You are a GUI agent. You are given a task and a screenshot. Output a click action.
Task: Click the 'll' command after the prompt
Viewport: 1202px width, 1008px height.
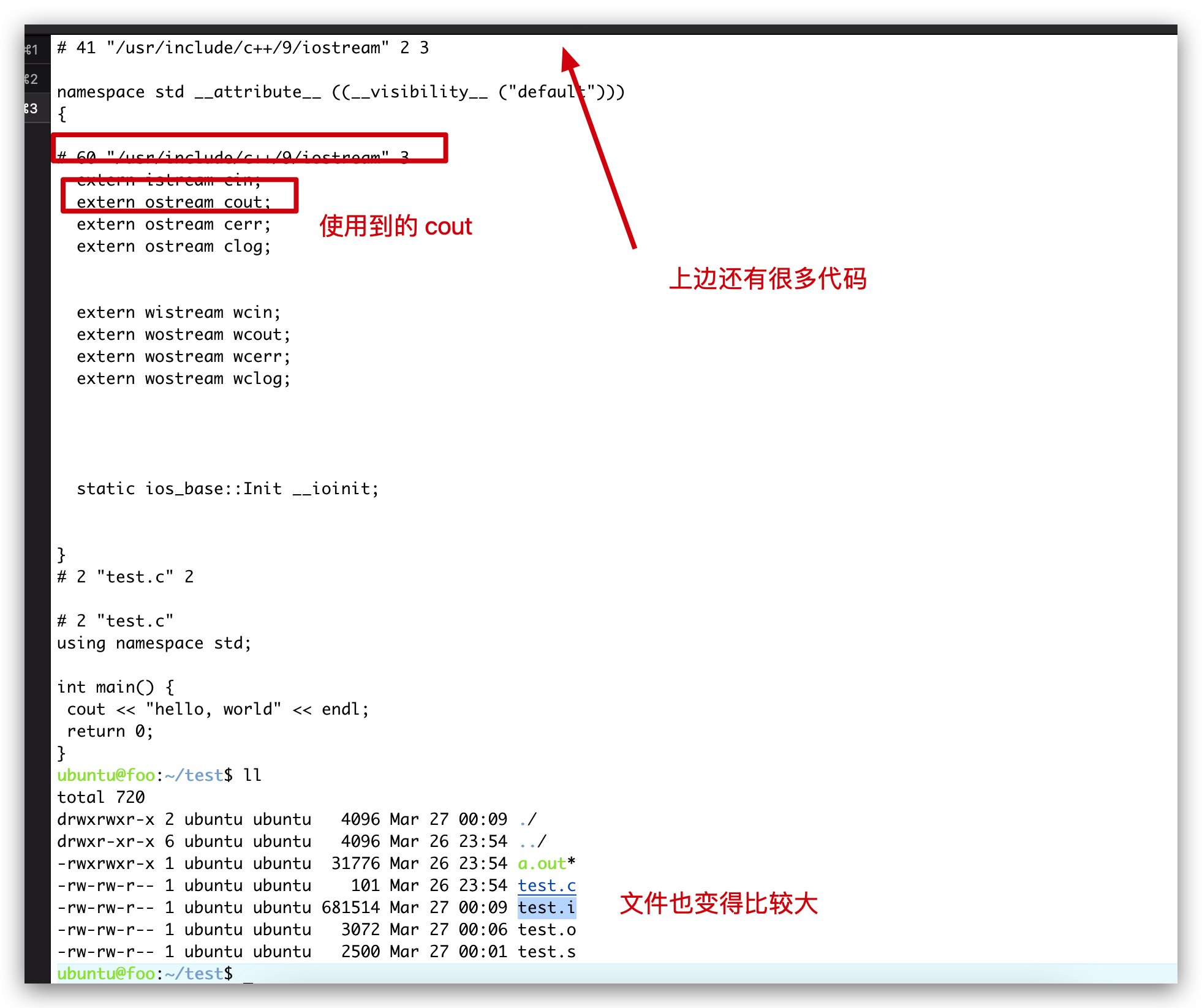(x=252, y=775)
